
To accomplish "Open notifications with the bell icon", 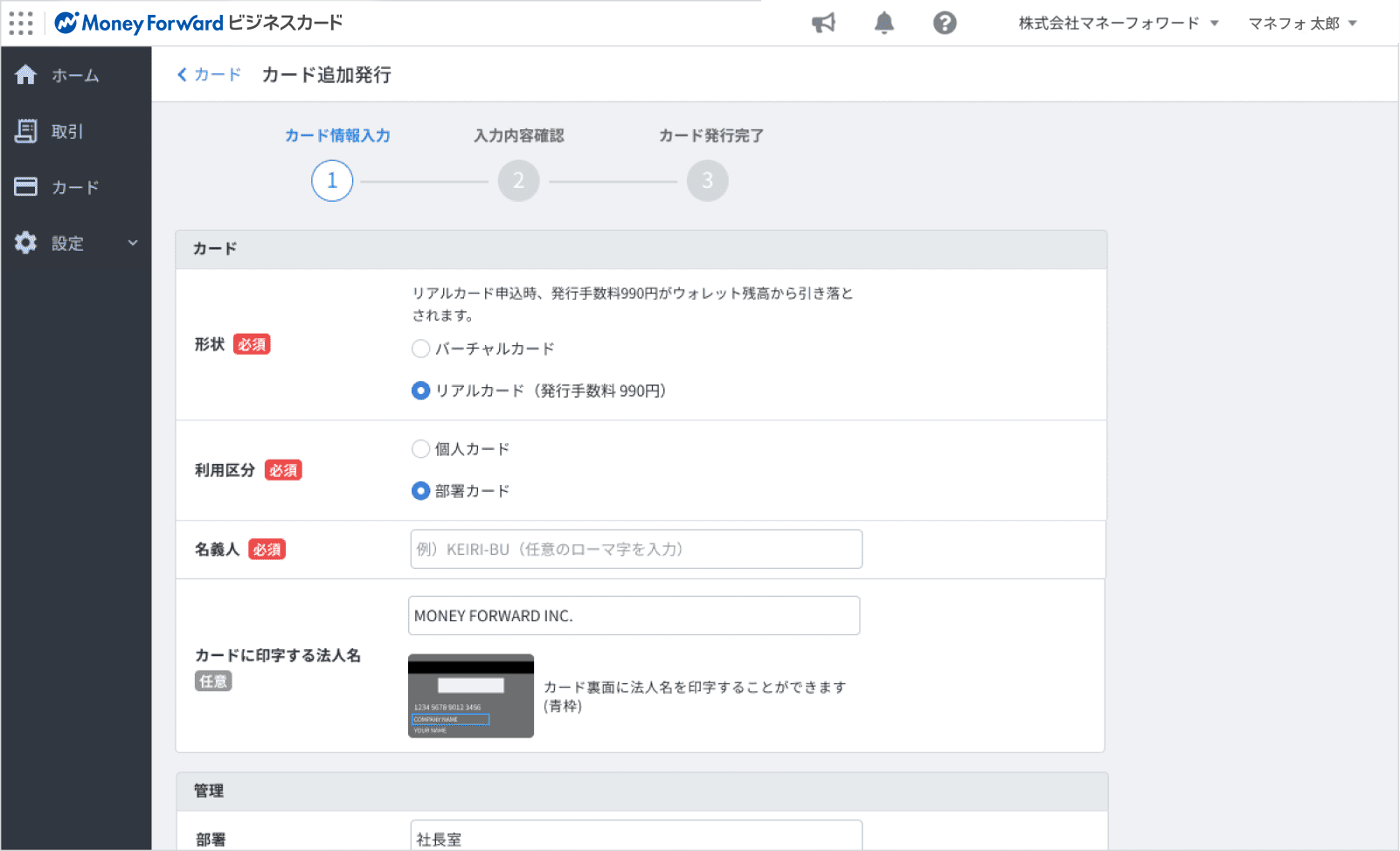I will (884, 24).
